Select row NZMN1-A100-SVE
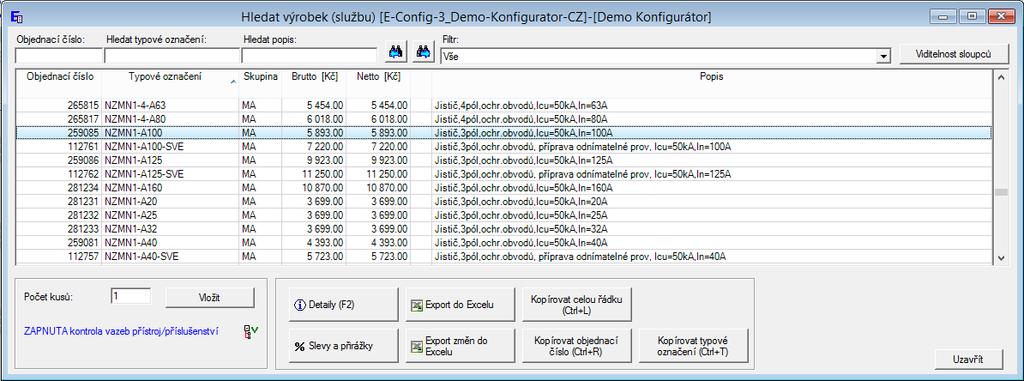Screen dimensions: 1024x381 pos(504,146)
